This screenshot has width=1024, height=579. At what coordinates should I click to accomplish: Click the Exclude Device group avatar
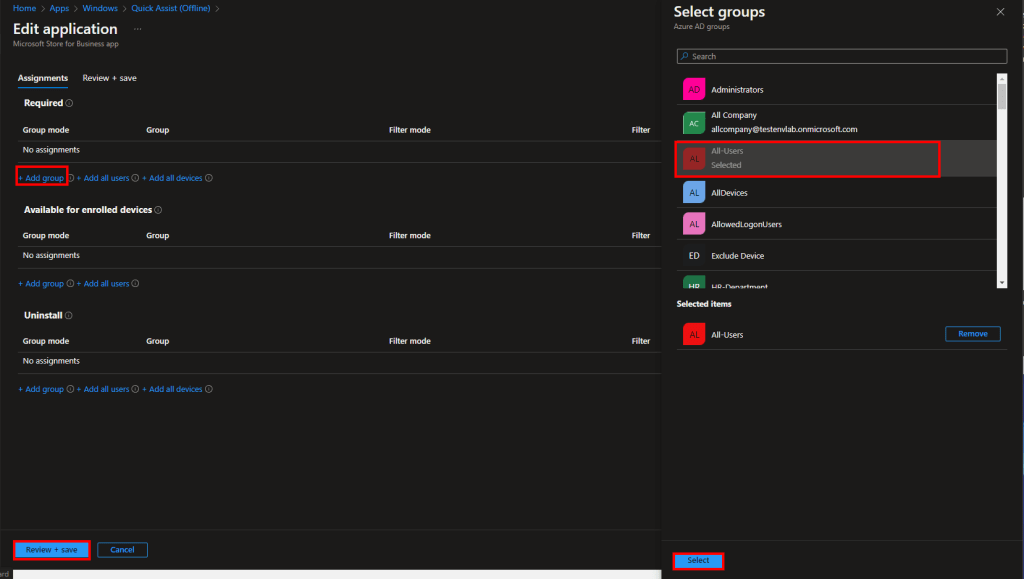point(694,256)
